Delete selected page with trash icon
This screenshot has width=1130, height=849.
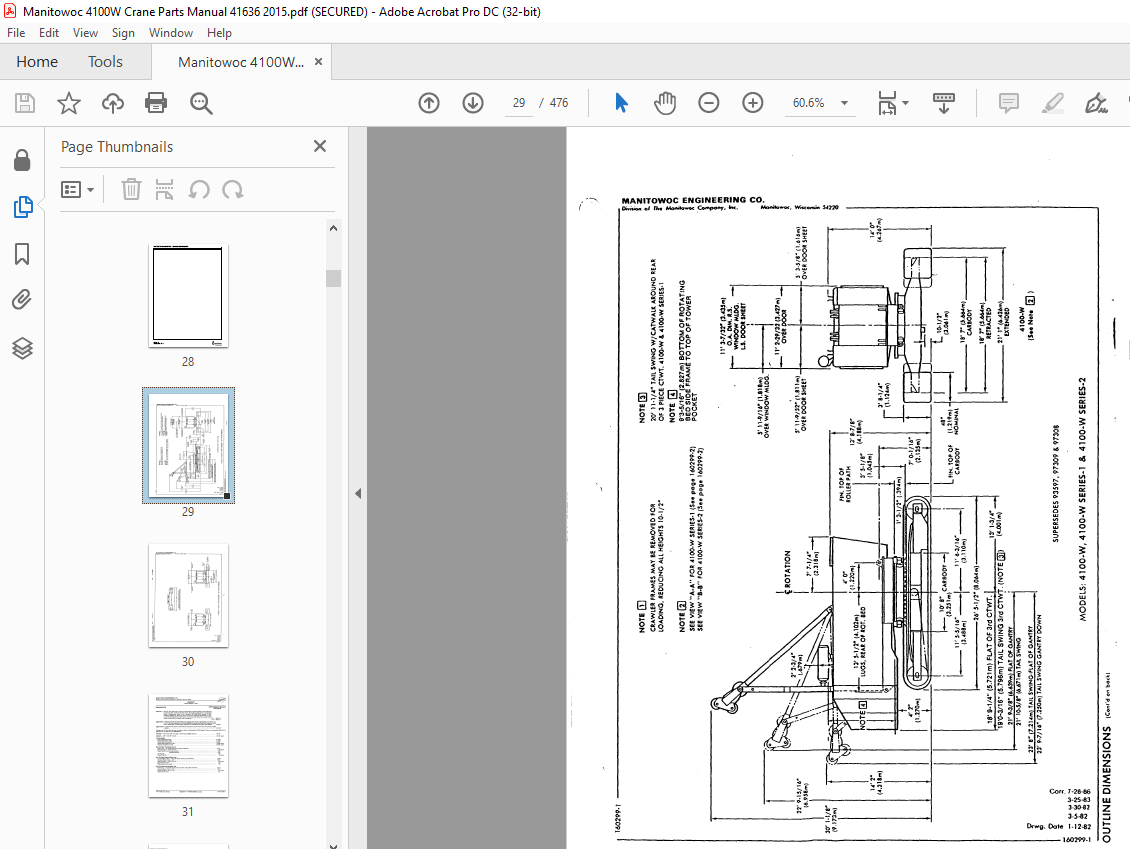coord(131,190)
